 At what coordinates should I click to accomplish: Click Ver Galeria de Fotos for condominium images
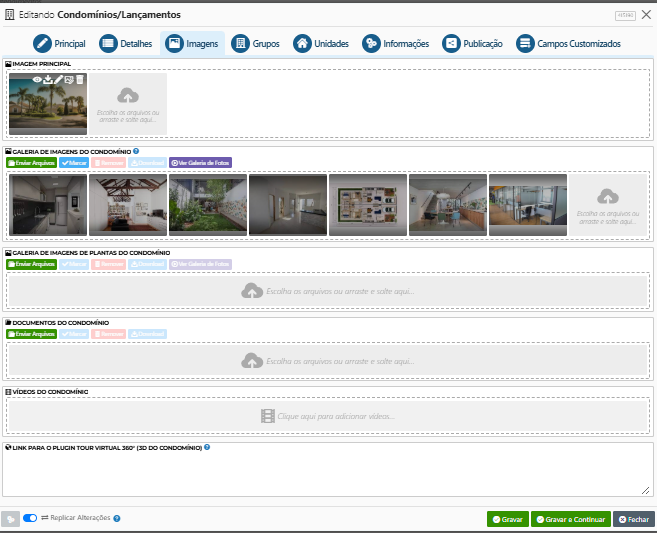(x=200, y=162)
